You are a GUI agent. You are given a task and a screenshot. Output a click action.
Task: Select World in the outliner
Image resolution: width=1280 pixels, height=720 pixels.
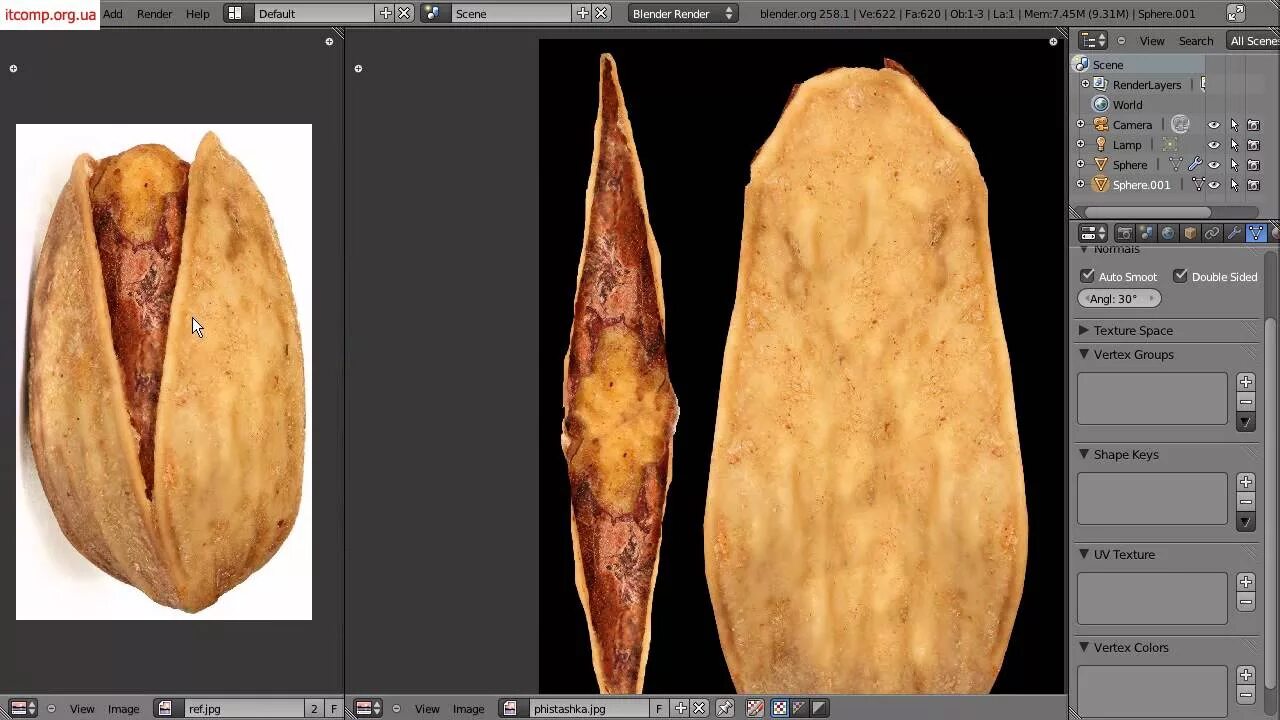(1127, 105)
